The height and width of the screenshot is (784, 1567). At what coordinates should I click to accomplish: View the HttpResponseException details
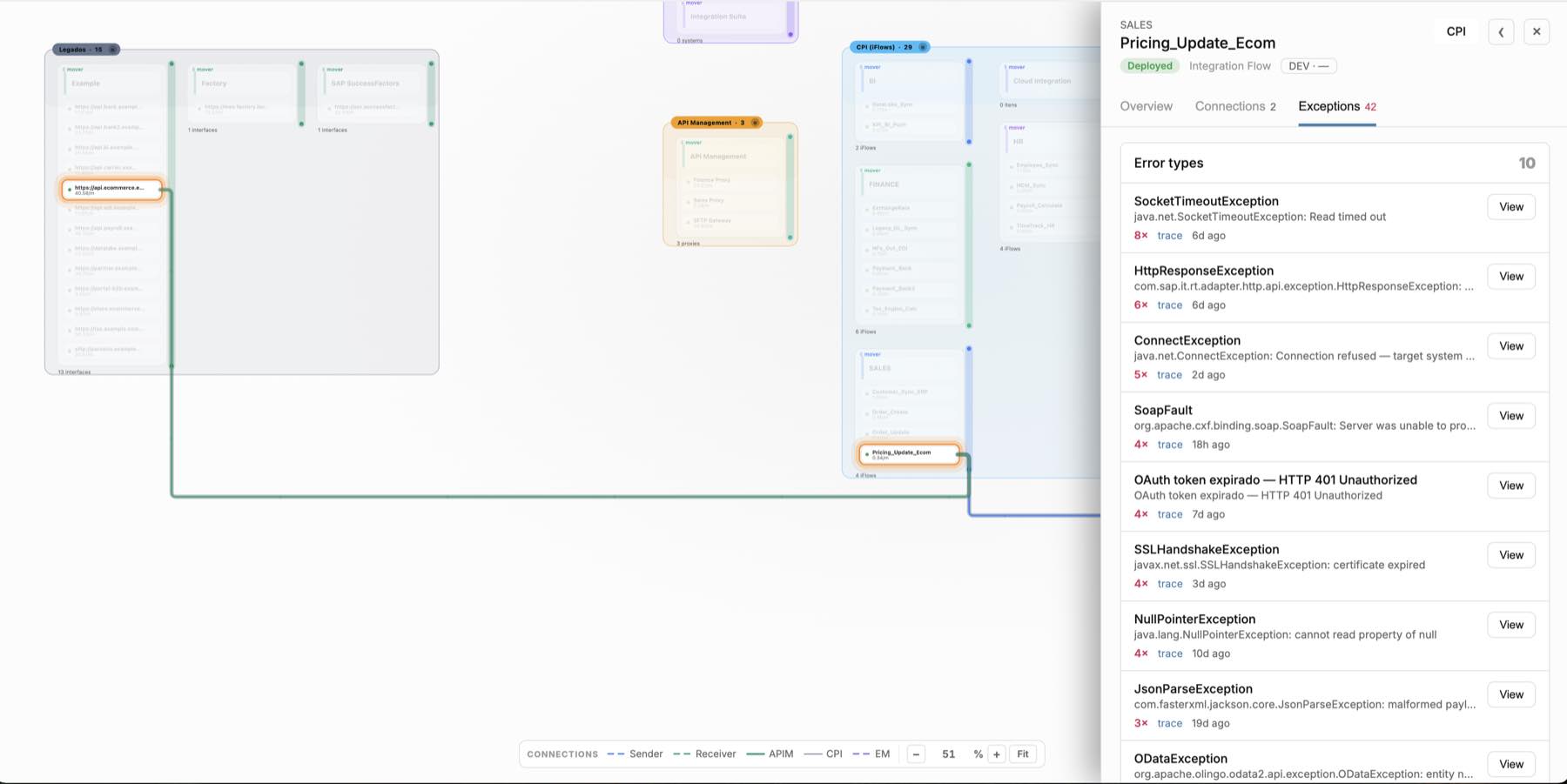[x=1511, y=277]
